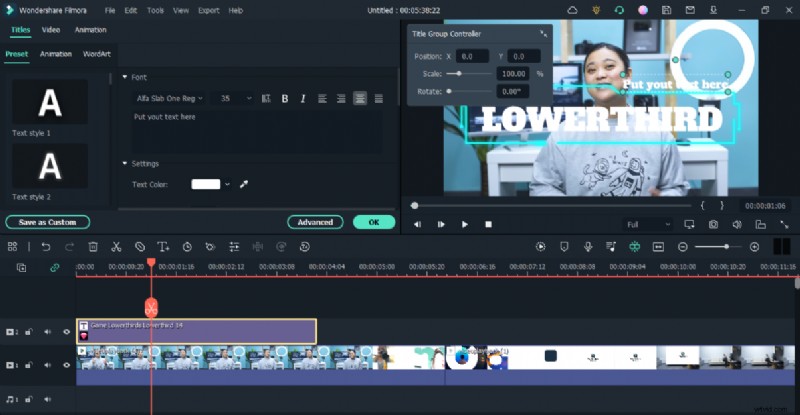Open the Alfa Slab One font dropdown
Image resolution: width=800 pixels, height=415 pixels.
click(170, 98)
